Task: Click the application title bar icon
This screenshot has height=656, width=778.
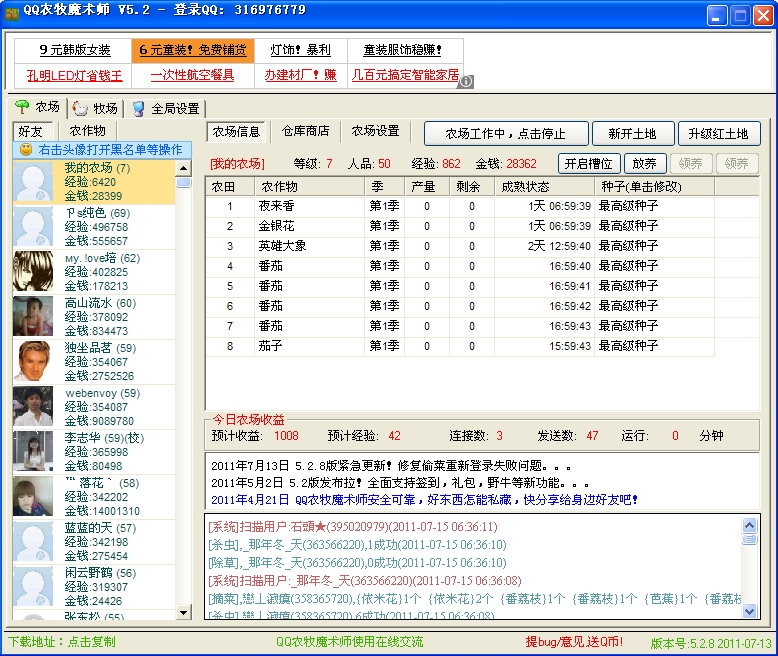Action: [x=12, y=12]
